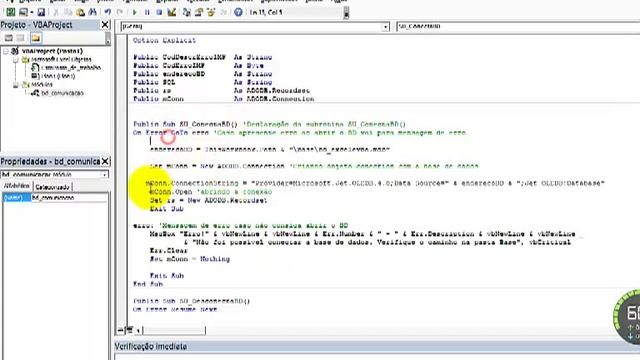Switch to Microsoft Excel view icon
Viewport: 640px width, 360px height.
pyautogui.click(x=10, y=12)
